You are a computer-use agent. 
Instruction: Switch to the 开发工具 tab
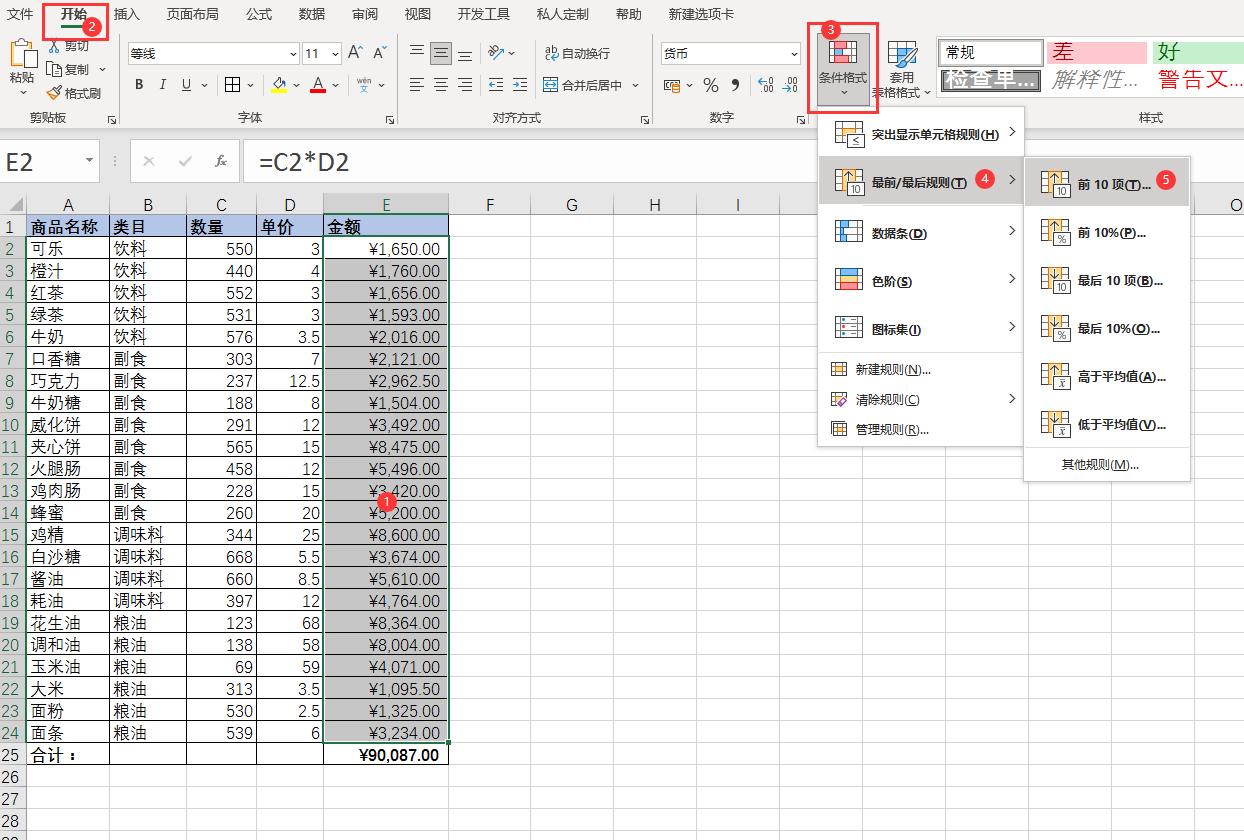click(x=483, y=14)
